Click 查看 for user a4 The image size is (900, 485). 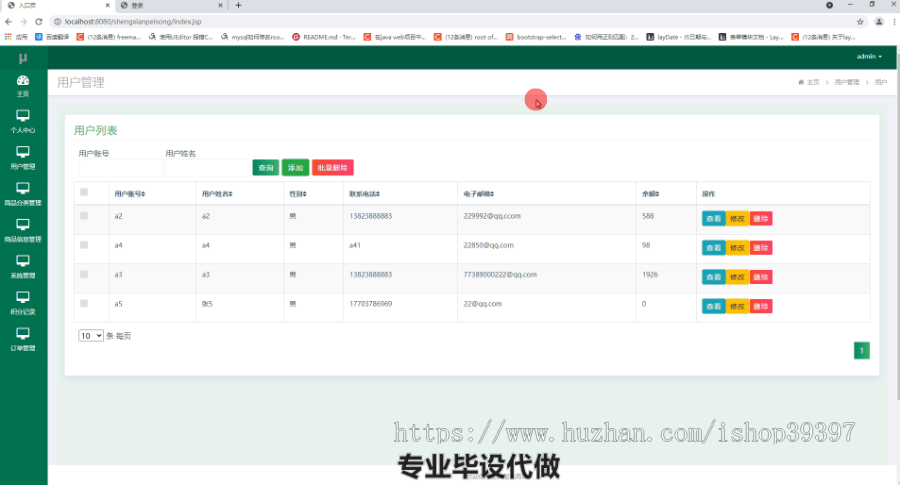pos(713,248)
